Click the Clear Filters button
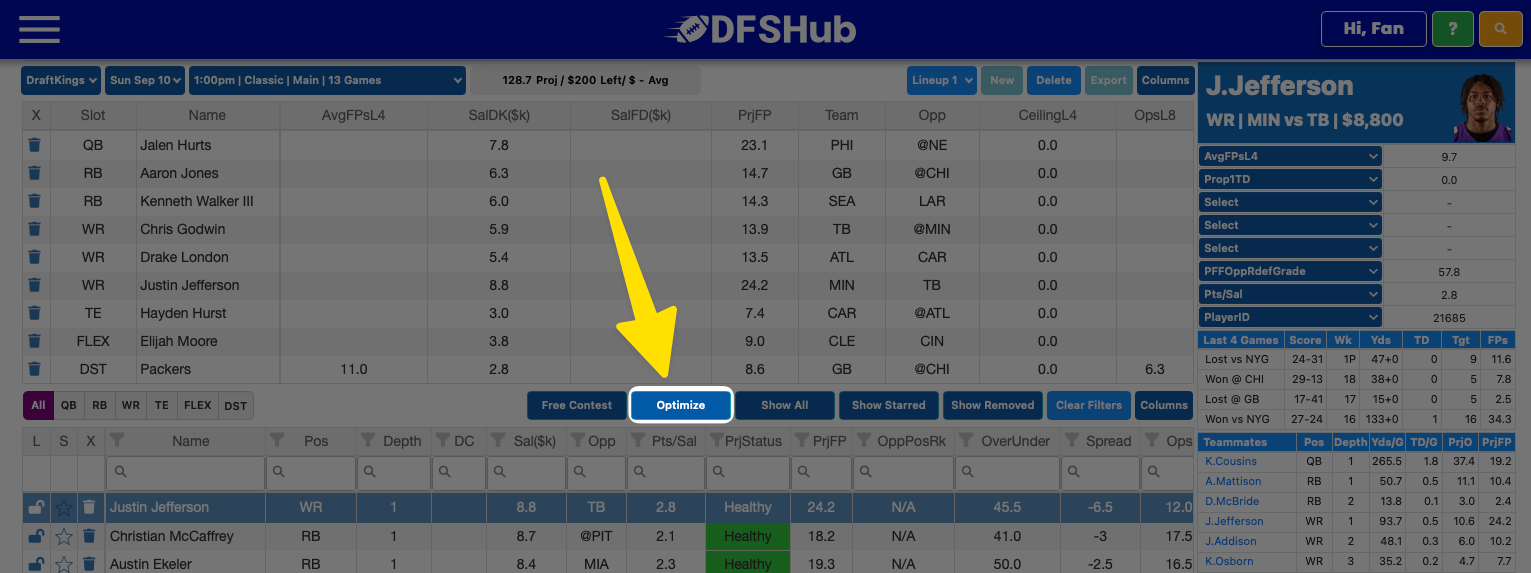 1089,405
